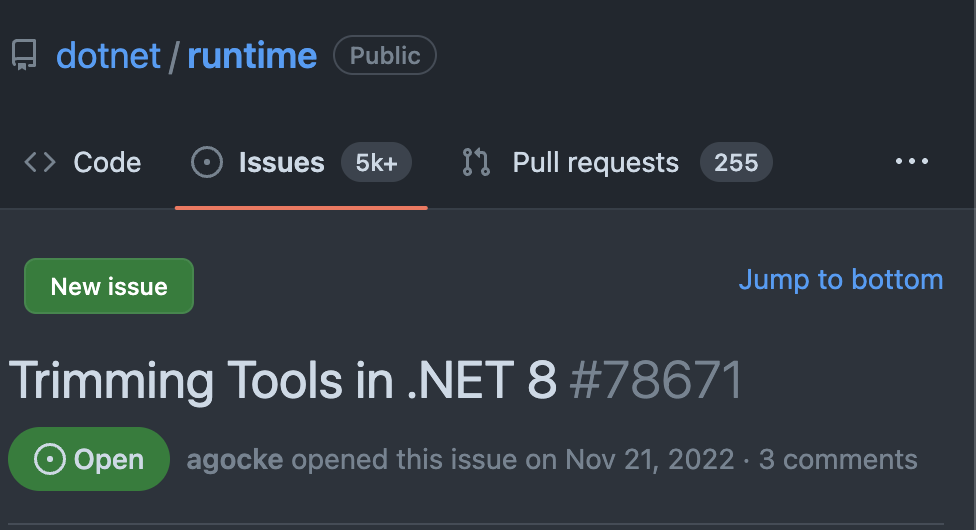976x530 pixels.
Task: Click the Code tab angle-brackets icon
Action: [x=40, y=163]
